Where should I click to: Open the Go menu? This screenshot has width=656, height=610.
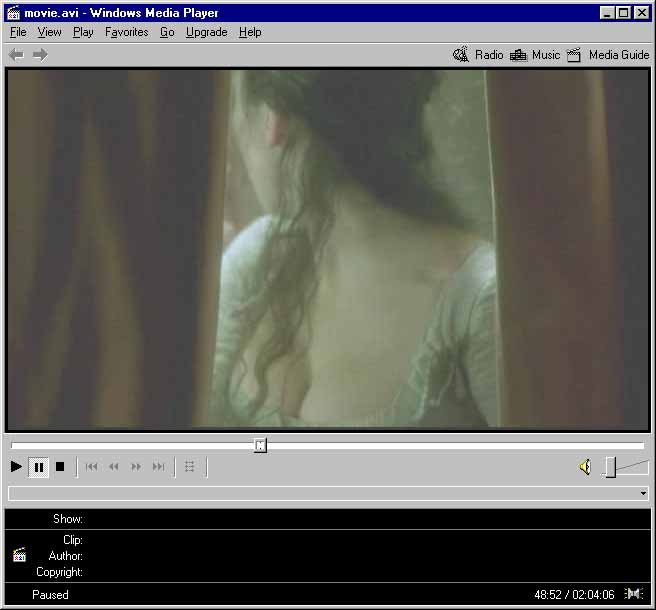tap(167, 32)
